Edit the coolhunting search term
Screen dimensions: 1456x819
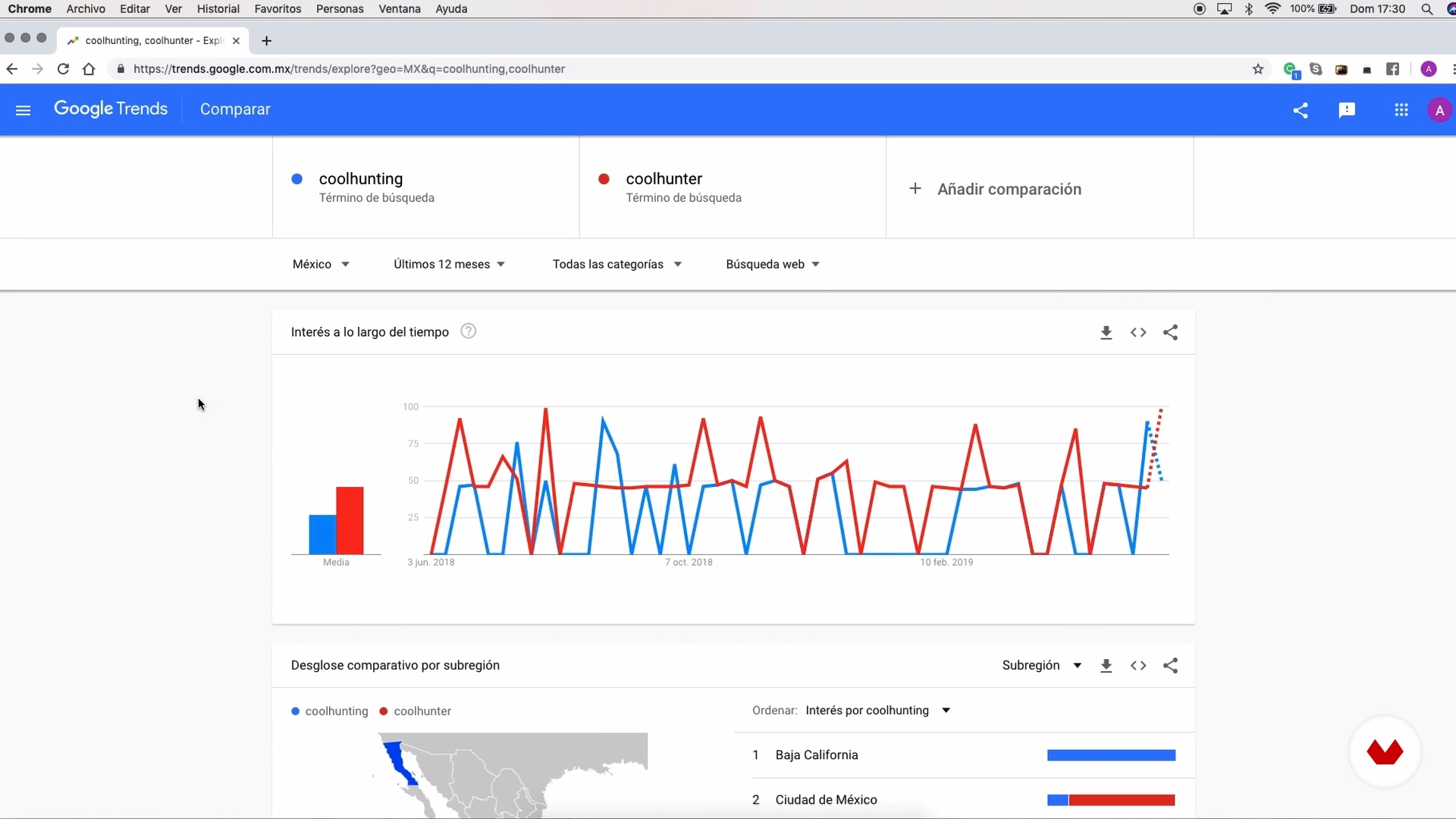[x=426, y=187]
